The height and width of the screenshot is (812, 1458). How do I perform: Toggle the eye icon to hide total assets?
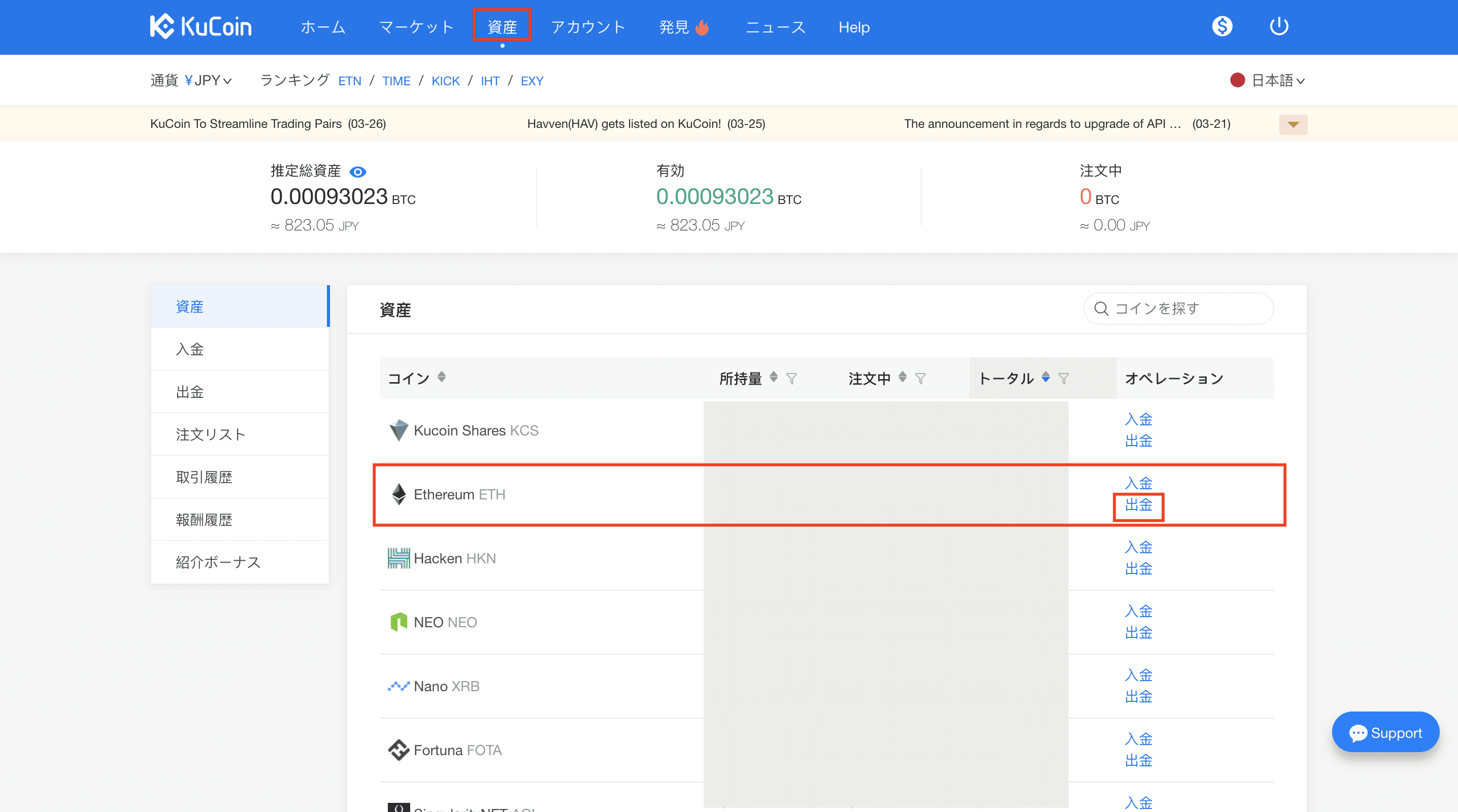(x=358, y=172)
